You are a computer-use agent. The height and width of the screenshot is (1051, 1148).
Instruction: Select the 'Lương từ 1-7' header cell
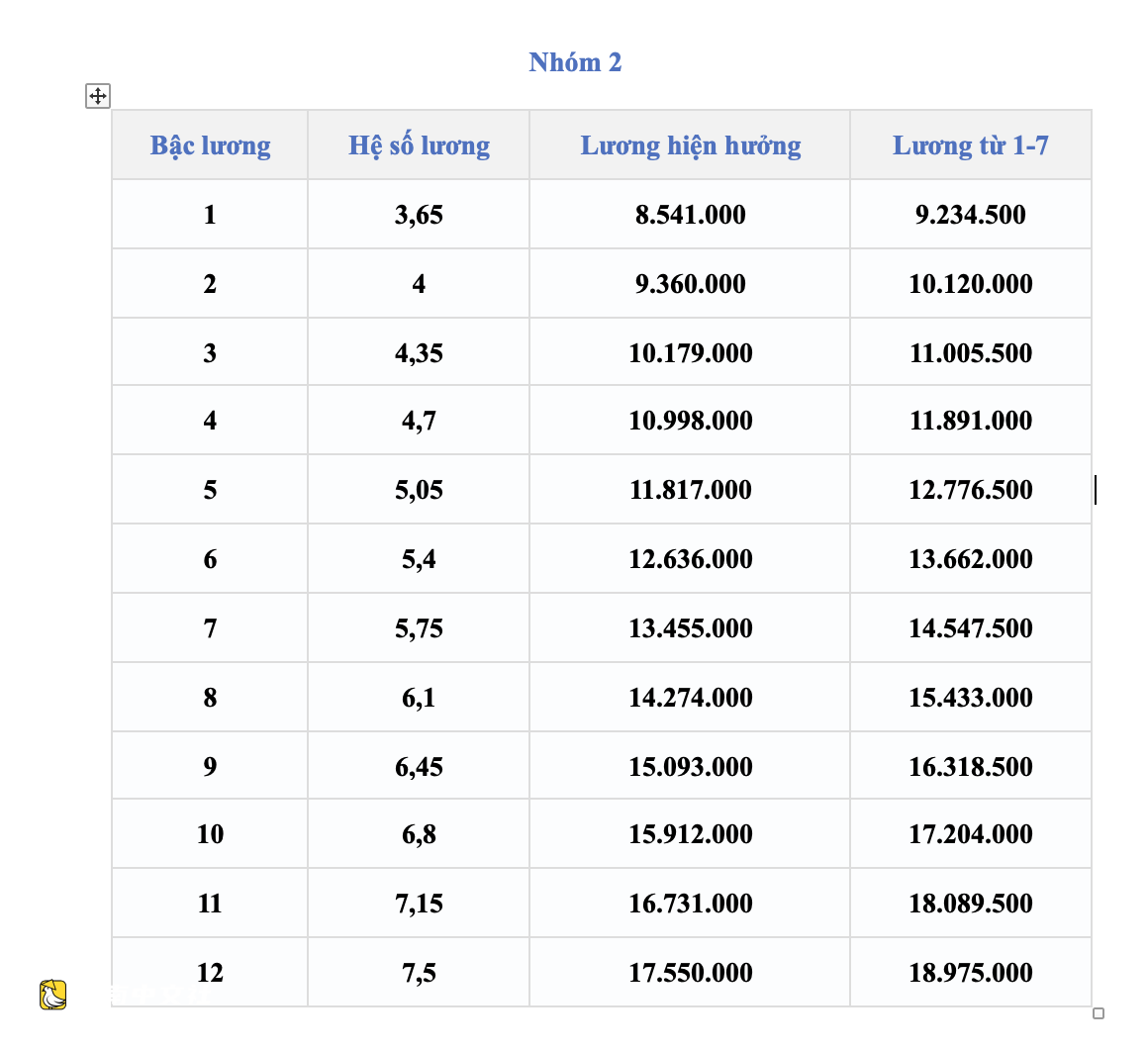click(x=971, y=144)
